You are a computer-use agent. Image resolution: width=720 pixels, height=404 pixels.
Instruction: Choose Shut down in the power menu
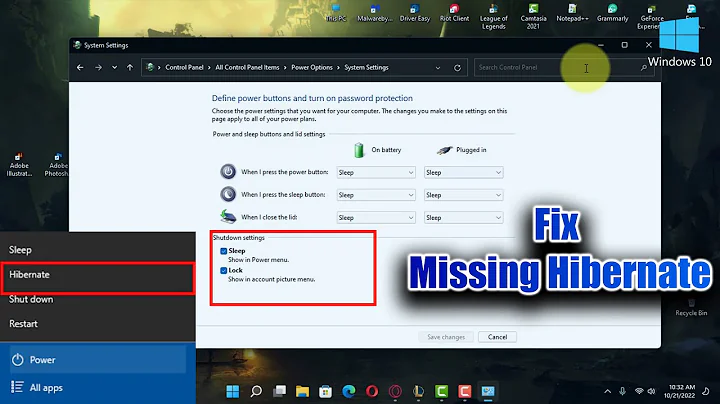coord(98,299)
